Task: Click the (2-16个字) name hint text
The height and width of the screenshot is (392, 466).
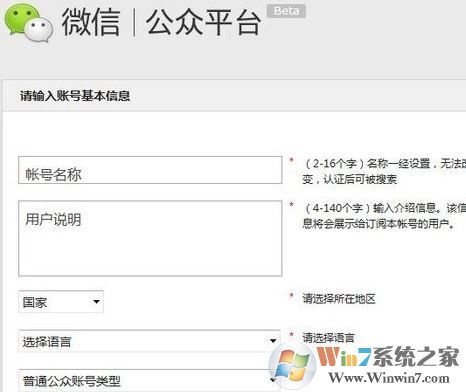Action: [384, 171]
